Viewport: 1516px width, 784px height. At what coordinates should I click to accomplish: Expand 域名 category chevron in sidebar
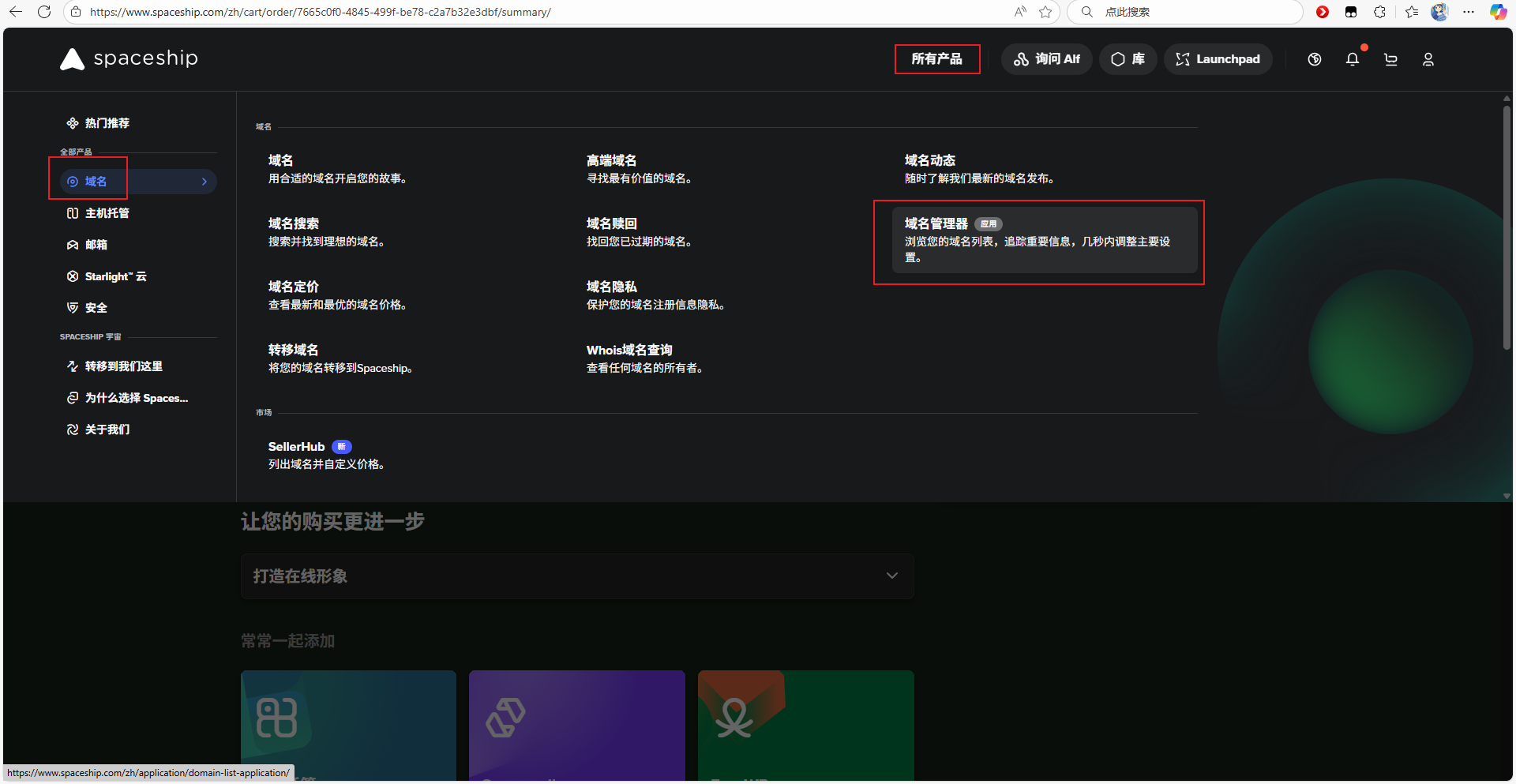tap(205, 182)
